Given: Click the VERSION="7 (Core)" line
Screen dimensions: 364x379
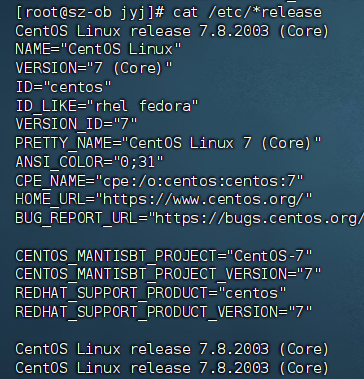Looking at the screenshot, I should click(x=94, y=68).
